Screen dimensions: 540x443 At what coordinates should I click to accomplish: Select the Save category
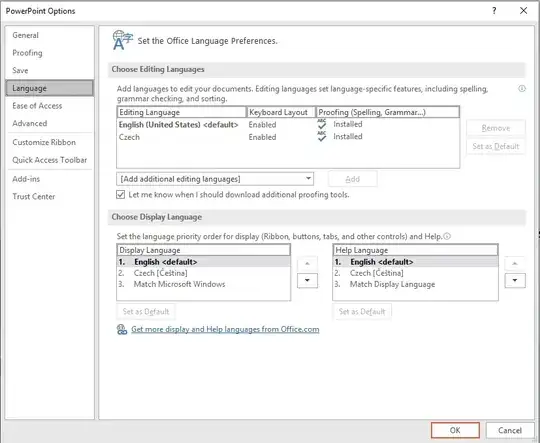coord(20,70)
